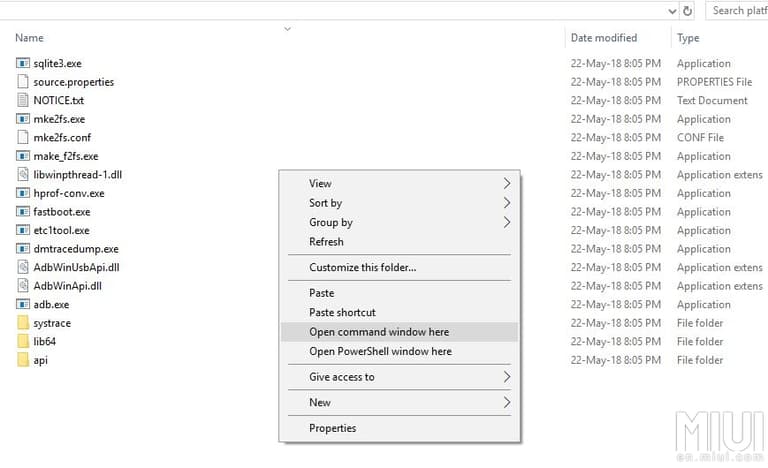768x468 pixels.
Task: Click the sqlite3.exe file icon
Action: [24, 63]
